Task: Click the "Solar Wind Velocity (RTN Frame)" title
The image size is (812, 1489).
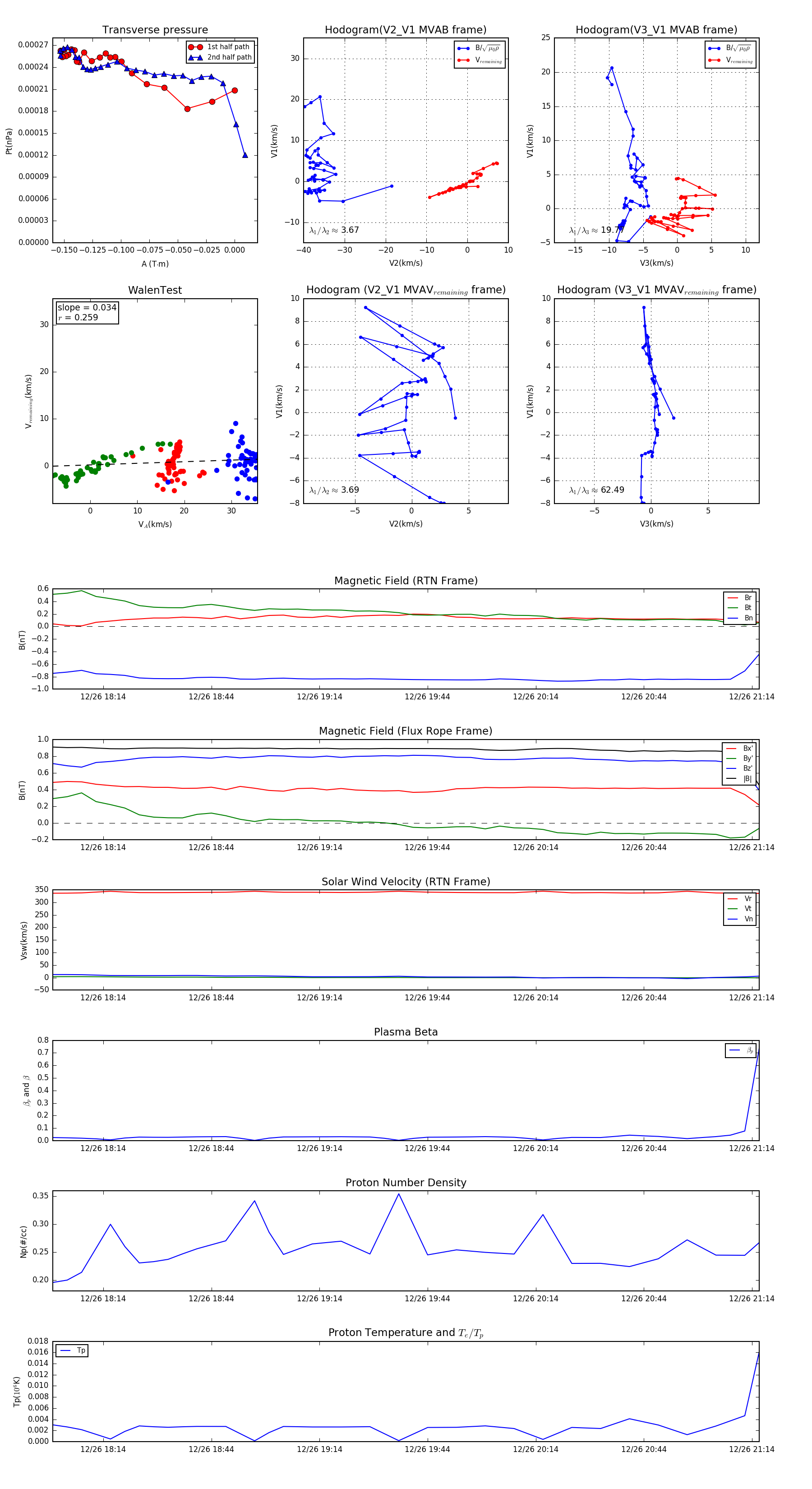Action: coord(406,882)
